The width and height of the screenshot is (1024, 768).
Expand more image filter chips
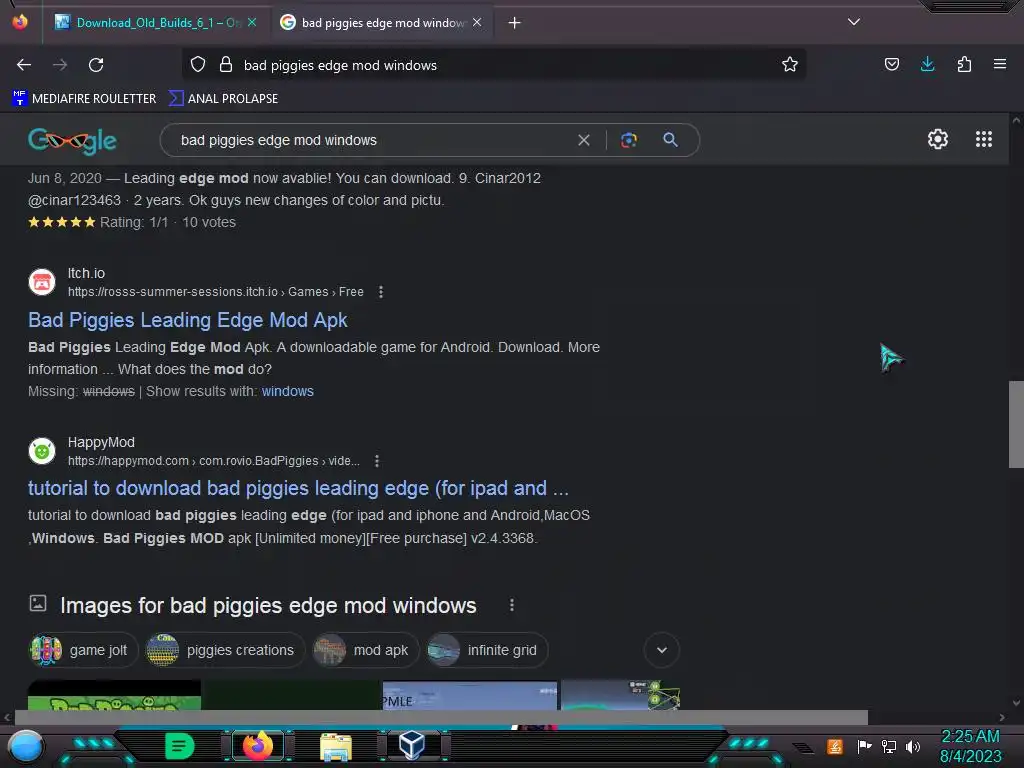pos(662,650)
